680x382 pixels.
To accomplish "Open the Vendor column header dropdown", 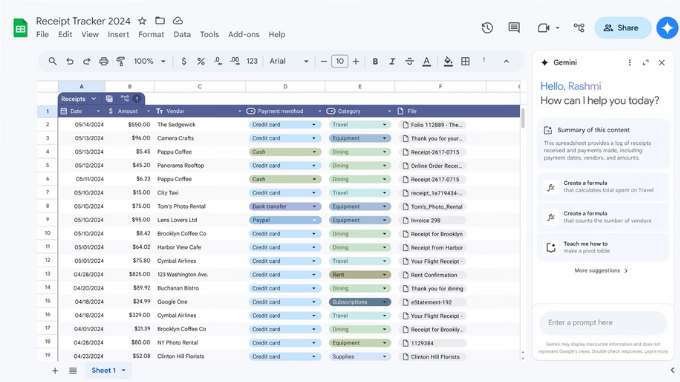I will tap(239, 111).
